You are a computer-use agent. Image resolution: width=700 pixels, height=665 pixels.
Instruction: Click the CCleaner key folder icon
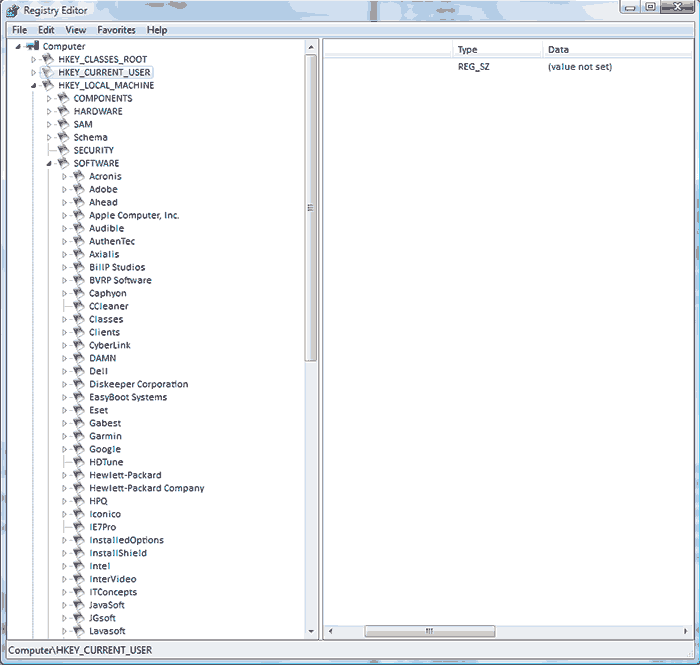(x=79, y=306)
